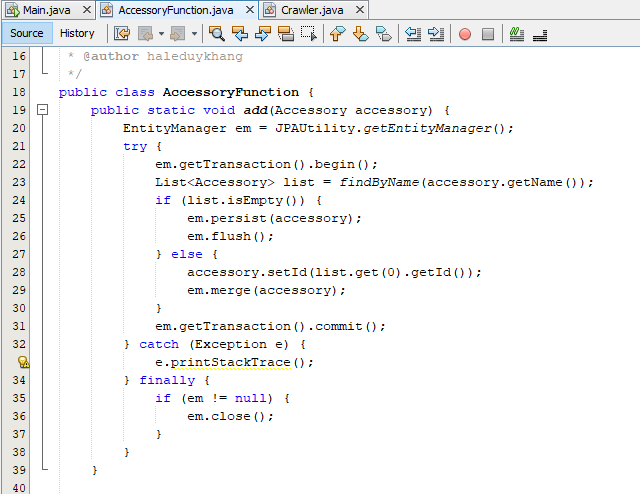Screen dimensions: 640x494
Task: Click on 'finally' keyword
Action: [167, 381]
